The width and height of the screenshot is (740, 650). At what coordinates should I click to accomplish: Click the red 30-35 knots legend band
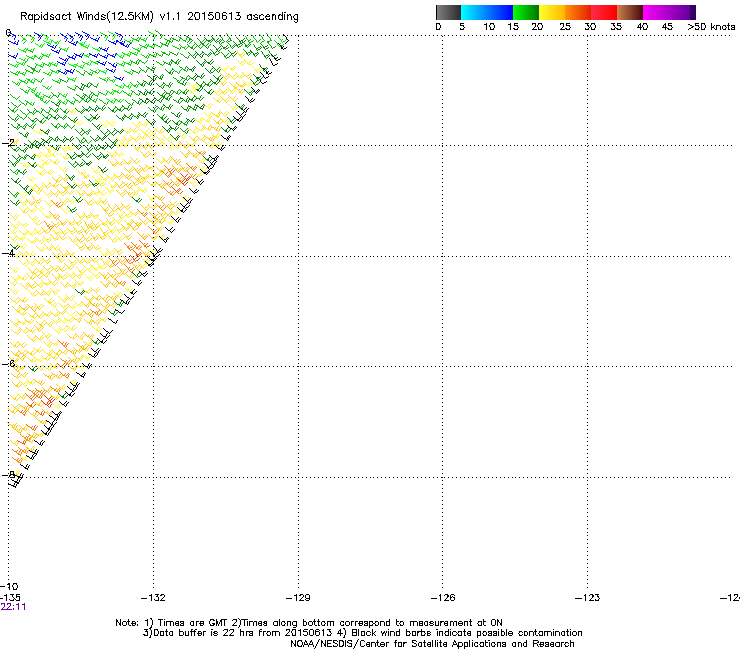[x=604, y=12]
